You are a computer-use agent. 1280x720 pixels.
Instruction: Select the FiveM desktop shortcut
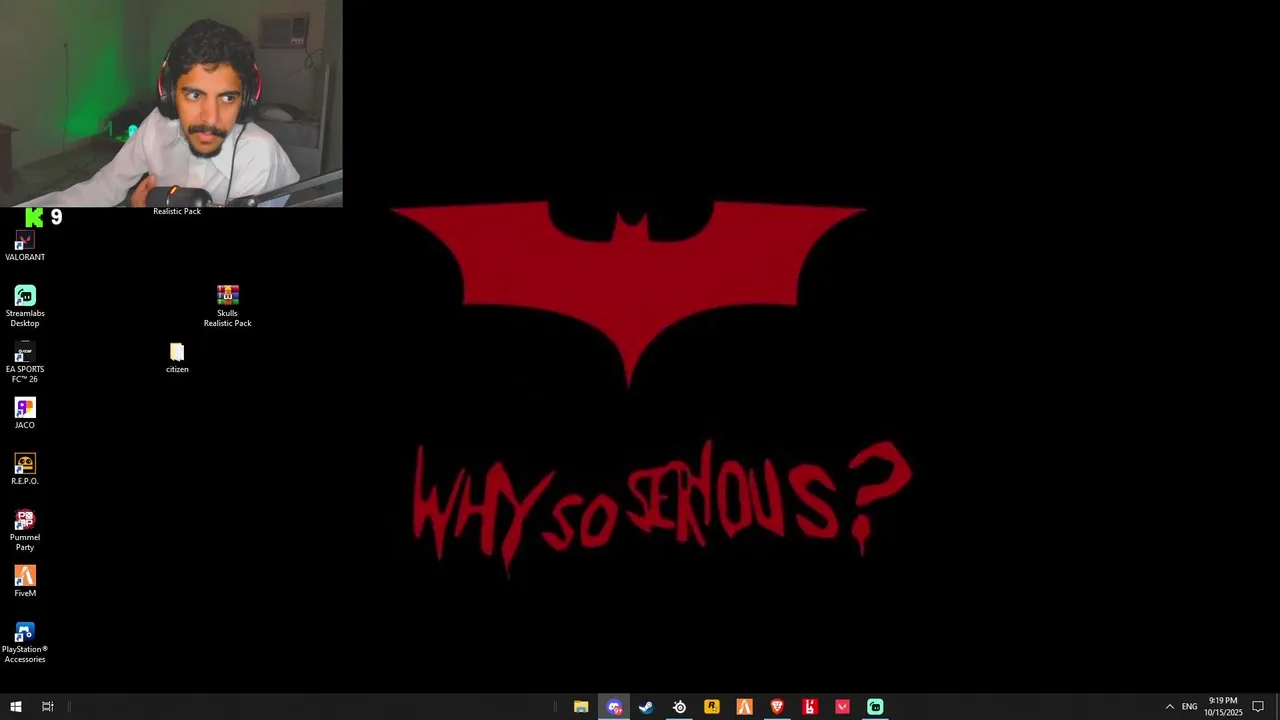click(x=25, y=581)
